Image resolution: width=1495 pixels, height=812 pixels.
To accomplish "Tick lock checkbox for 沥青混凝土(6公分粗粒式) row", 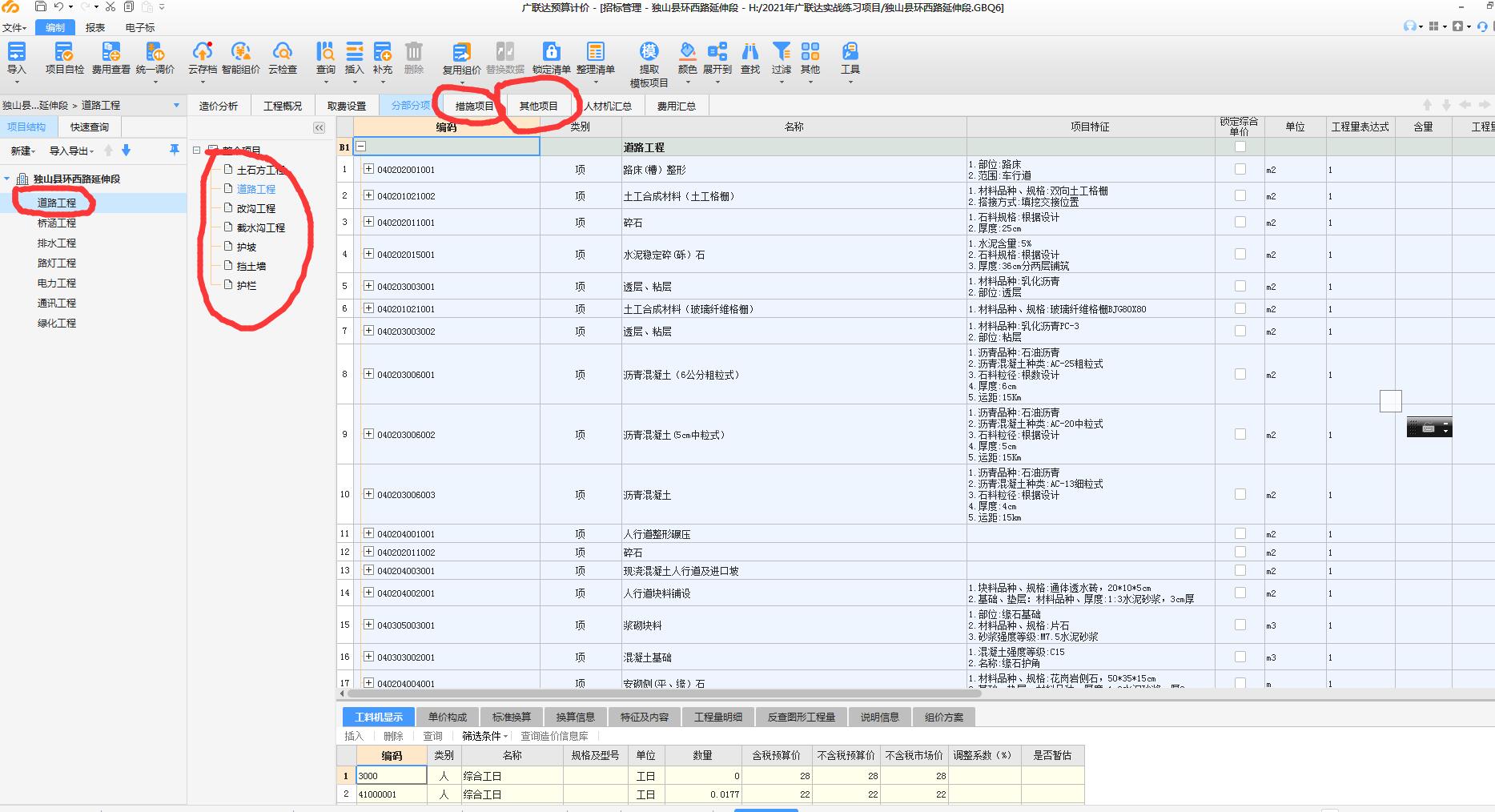I will 1240,374.
